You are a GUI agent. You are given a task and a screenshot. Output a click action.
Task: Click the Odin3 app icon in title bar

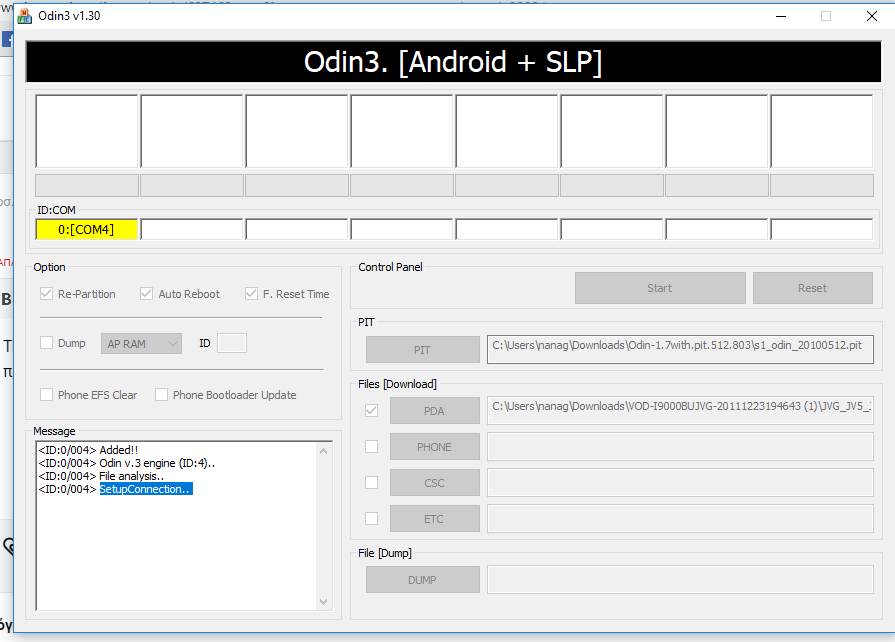click(x=25, y=16)
